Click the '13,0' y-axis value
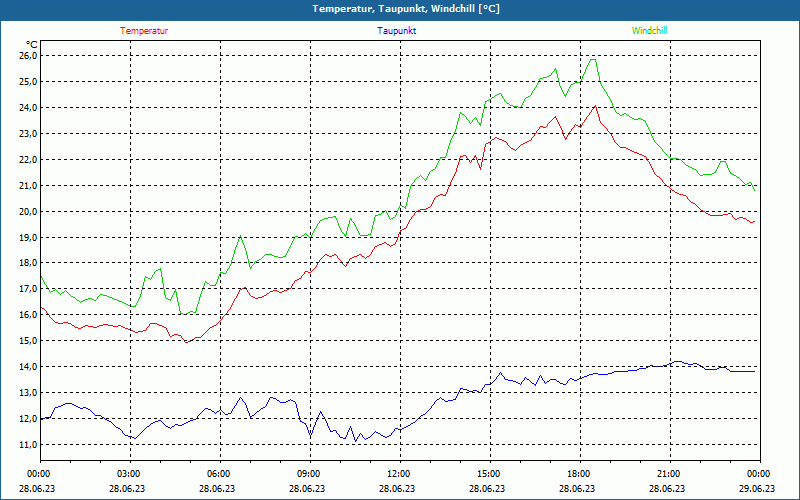The width and height of the screenshot is (800, 500). click(x=28, y=392)
